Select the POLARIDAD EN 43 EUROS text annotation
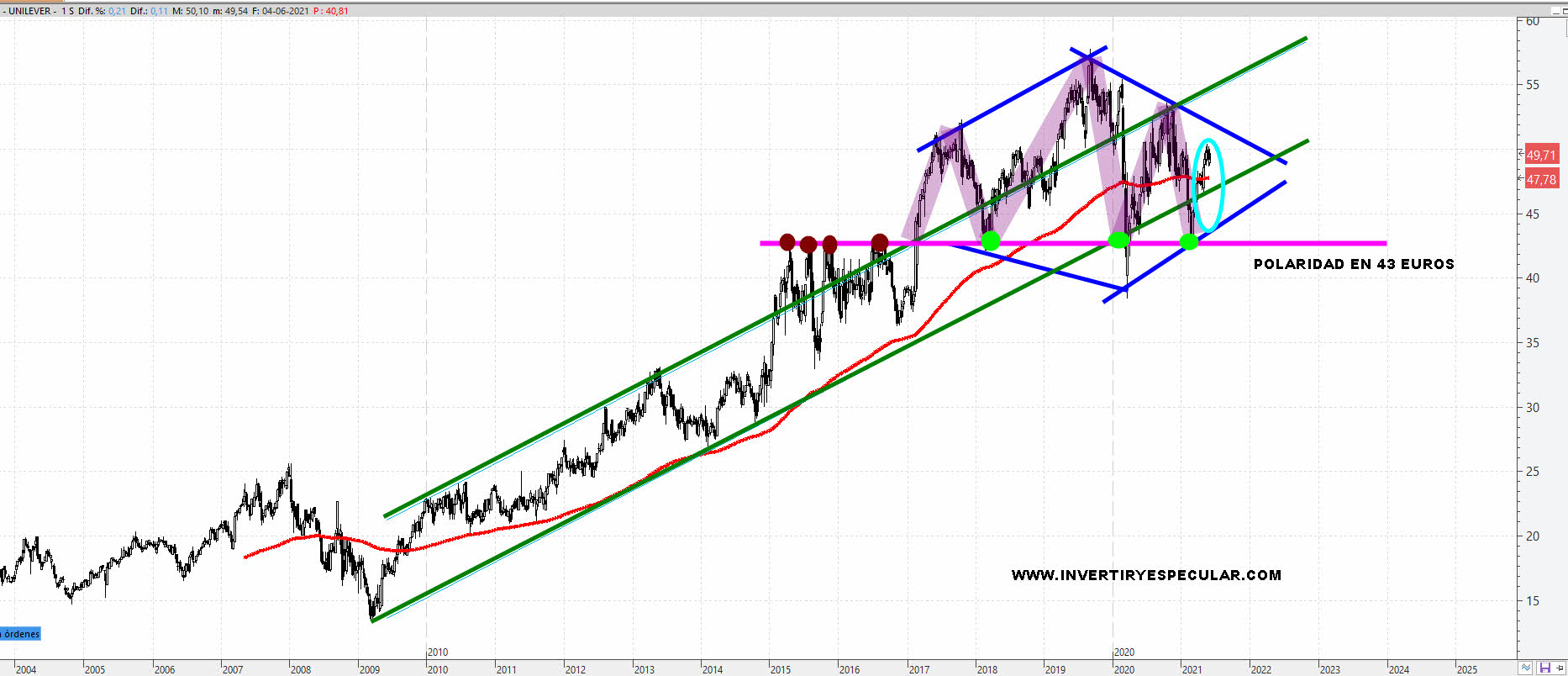This screenshot has width=1568, height=676. coord(1353,264)
